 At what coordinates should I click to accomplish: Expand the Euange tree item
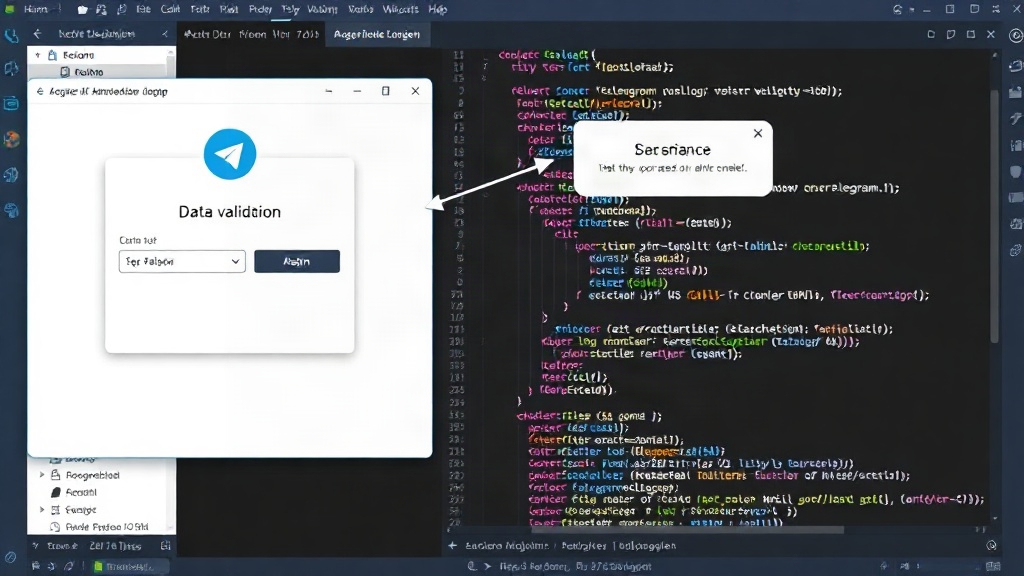42,509
